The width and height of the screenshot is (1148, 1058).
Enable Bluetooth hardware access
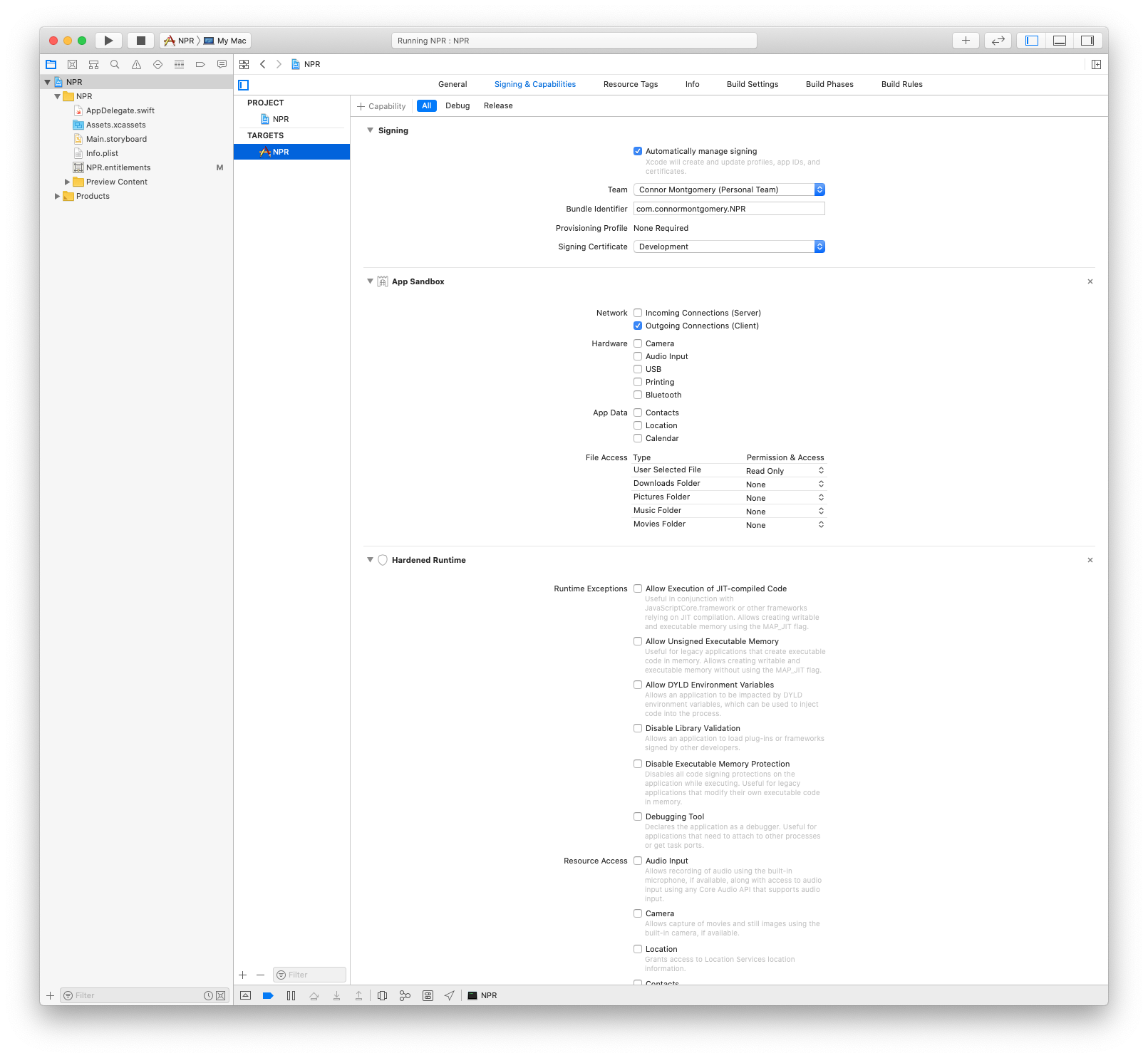pyautogui.click(x=638, y=395)
